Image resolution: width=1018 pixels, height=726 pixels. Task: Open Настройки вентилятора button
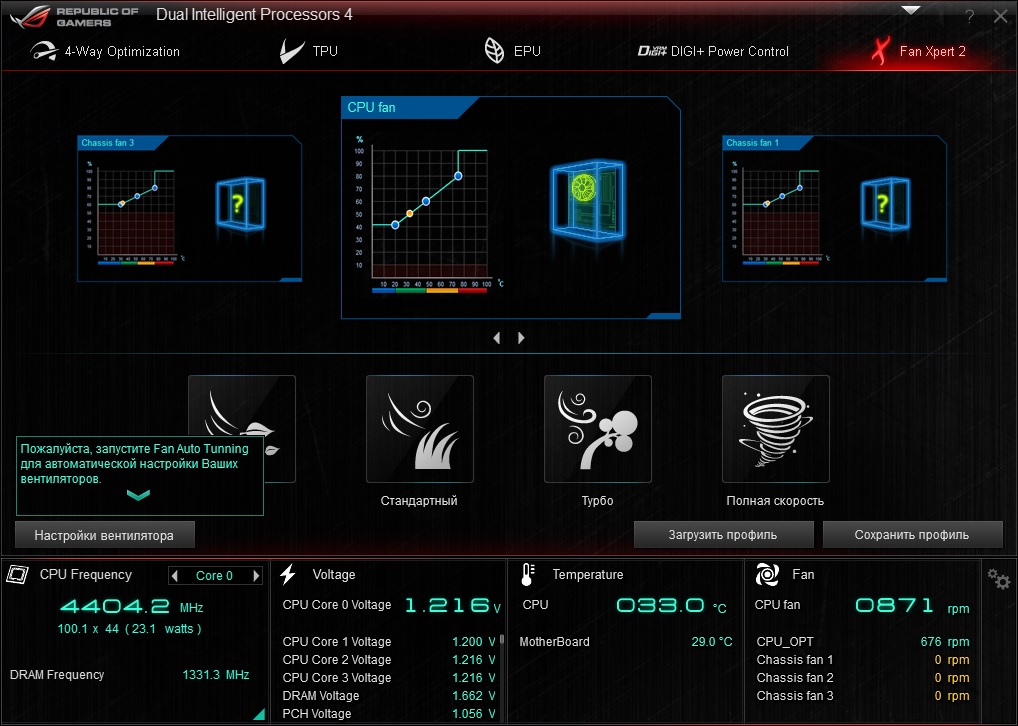105,536
